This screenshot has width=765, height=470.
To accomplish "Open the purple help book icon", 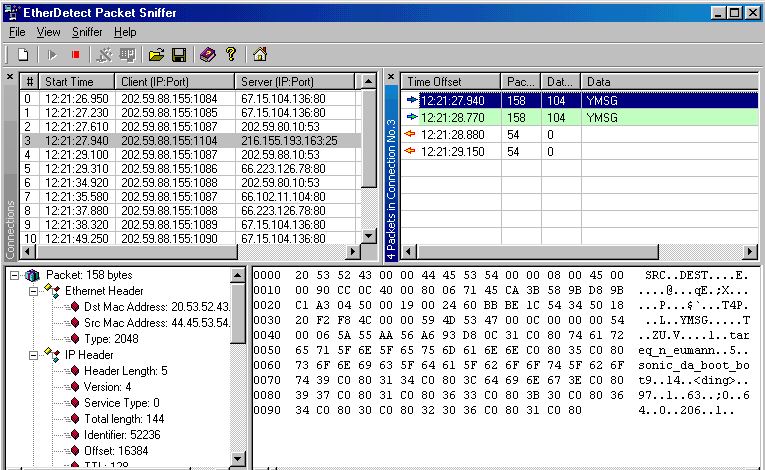I will 208,55.
